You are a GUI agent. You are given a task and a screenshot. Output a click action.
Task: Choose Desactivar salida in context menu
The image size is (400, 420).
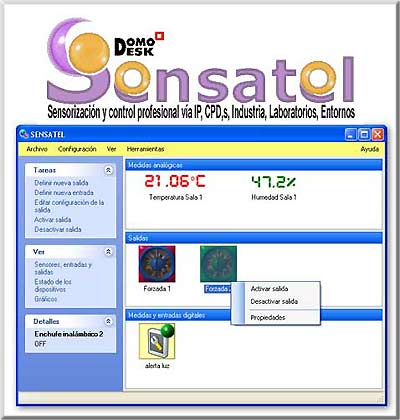tap(274, 302)
